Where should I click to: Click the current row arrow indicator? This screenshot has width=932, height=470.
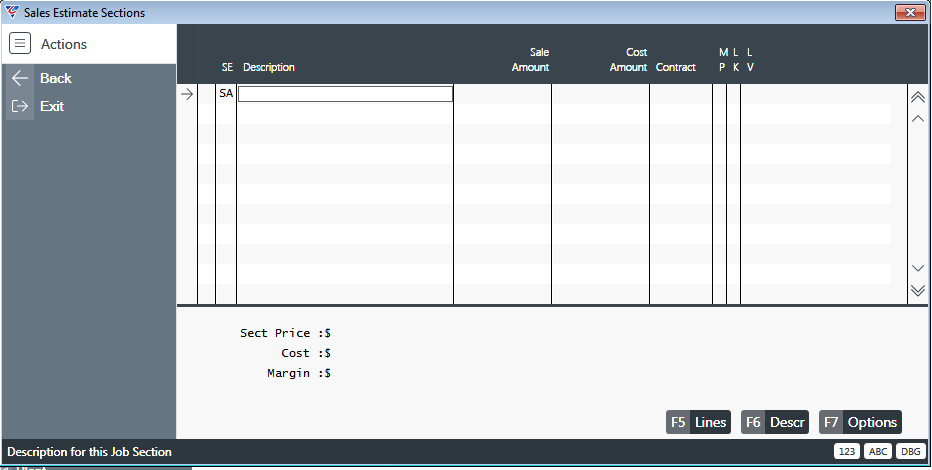tap(187, 94)
